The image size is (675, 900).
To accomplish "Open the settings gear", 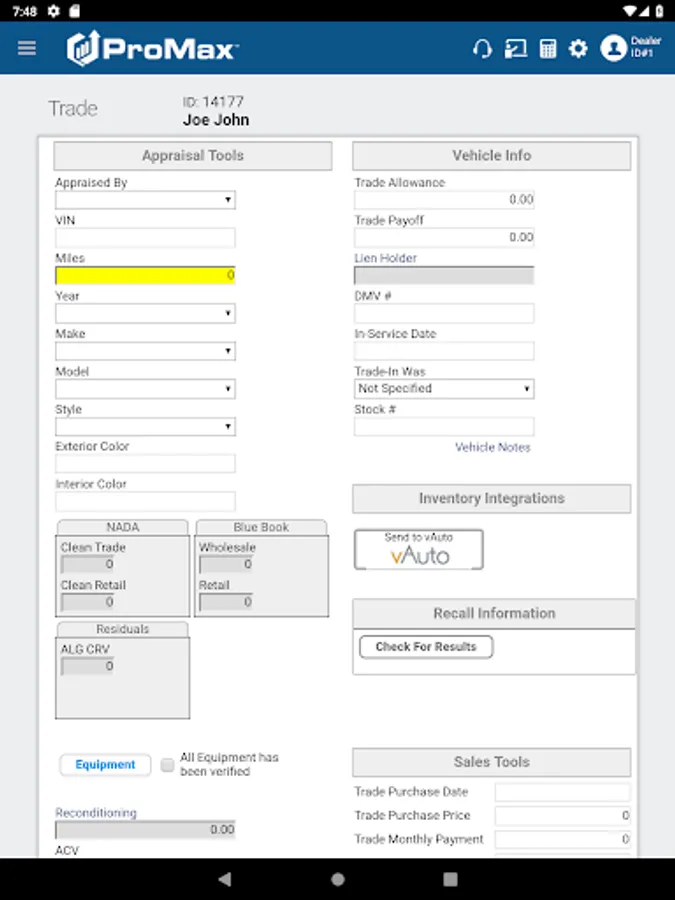I will (x=578, y=49).
